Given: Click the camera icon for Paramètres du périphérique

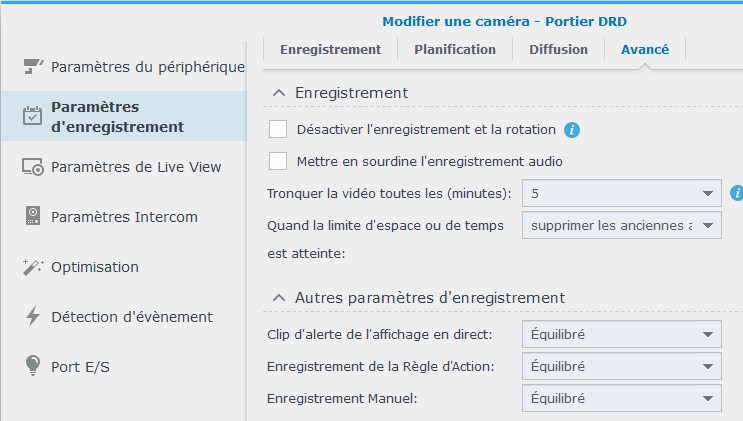Looking at the screenshot, I should coord(33,66).
